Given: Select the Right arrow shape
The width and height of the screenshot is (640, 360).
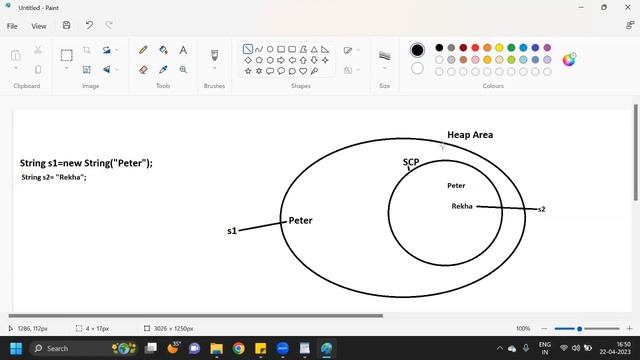Looking at the screenshot, I should (x=281, y=60).
